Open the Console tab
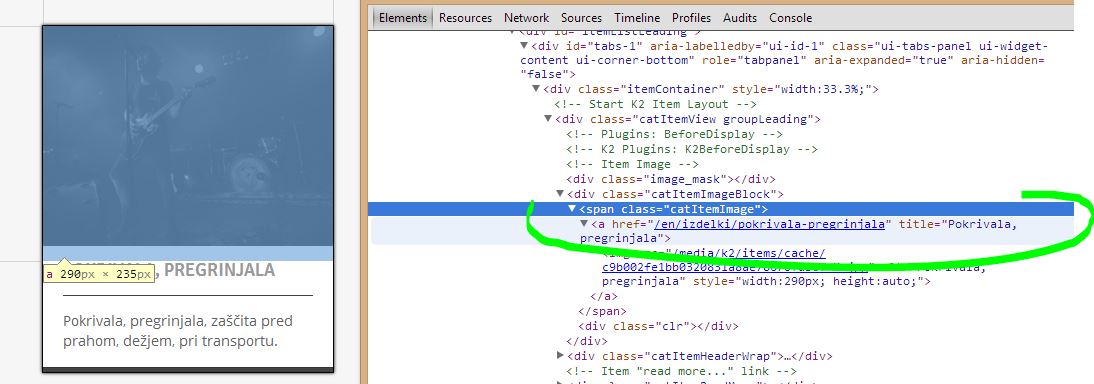Viewport: 1094px width, 384px height. pos(790,18)
